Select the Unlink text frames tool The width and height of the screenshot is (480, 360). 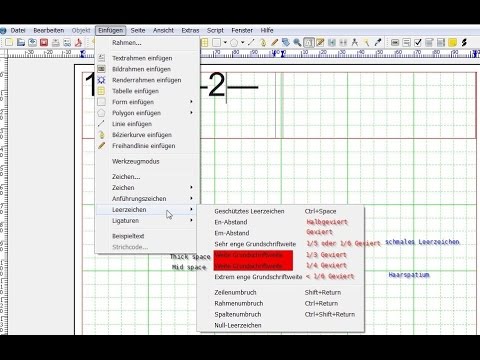pyautogui.click(x=343, y=42)
